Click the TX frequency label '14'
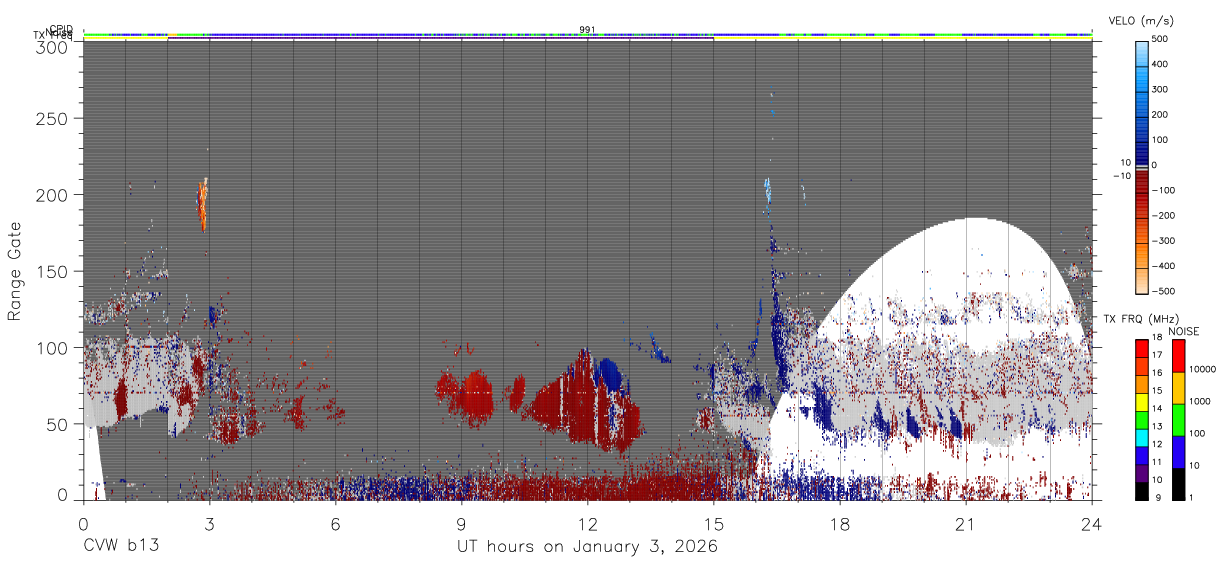This screenshot has height=567, width=1228. pyautogui.click(x=1159, y=409)
